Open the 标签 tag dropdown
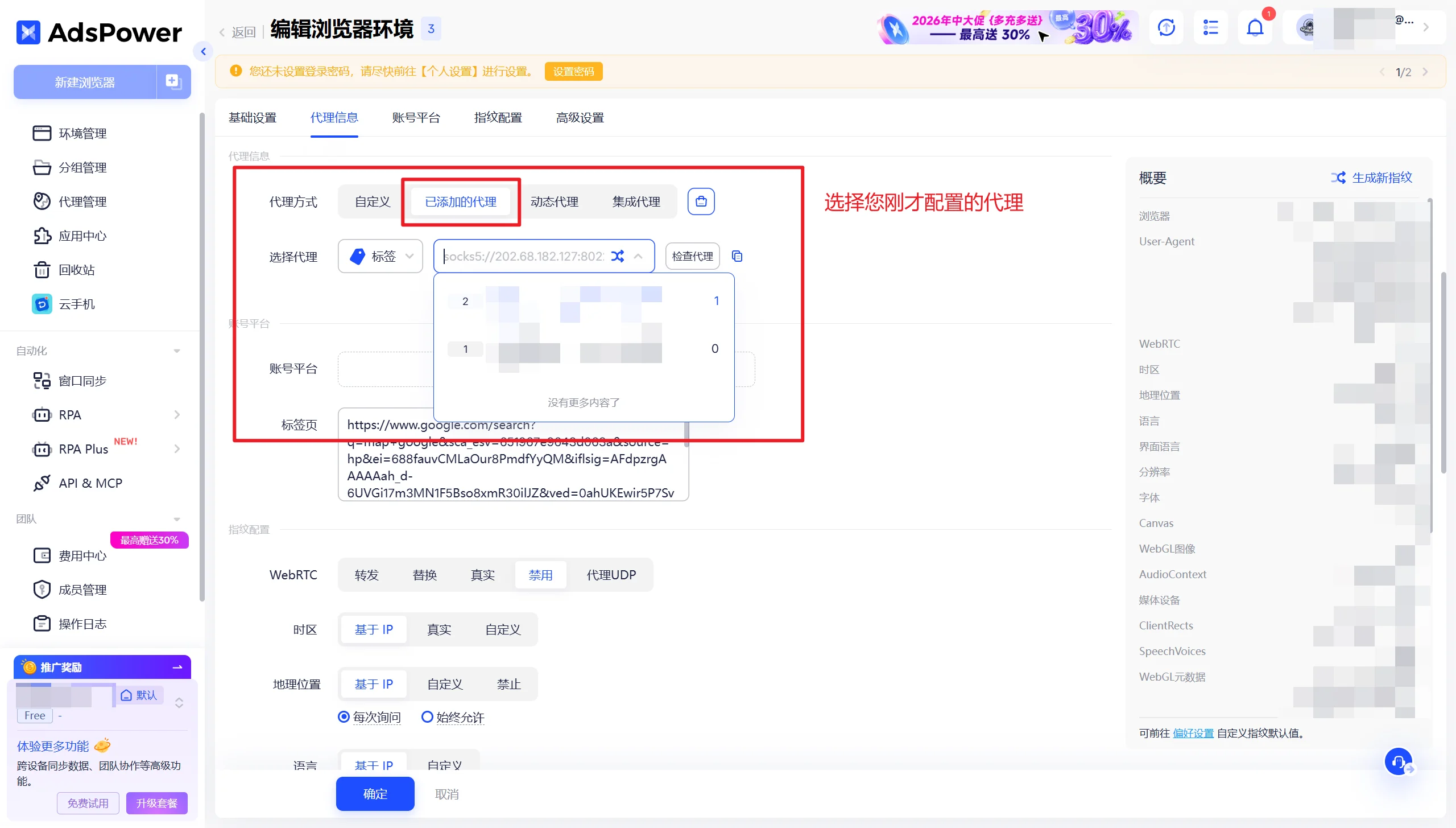The height and width of the screenshot is (828, 1456). pos(380,256)
